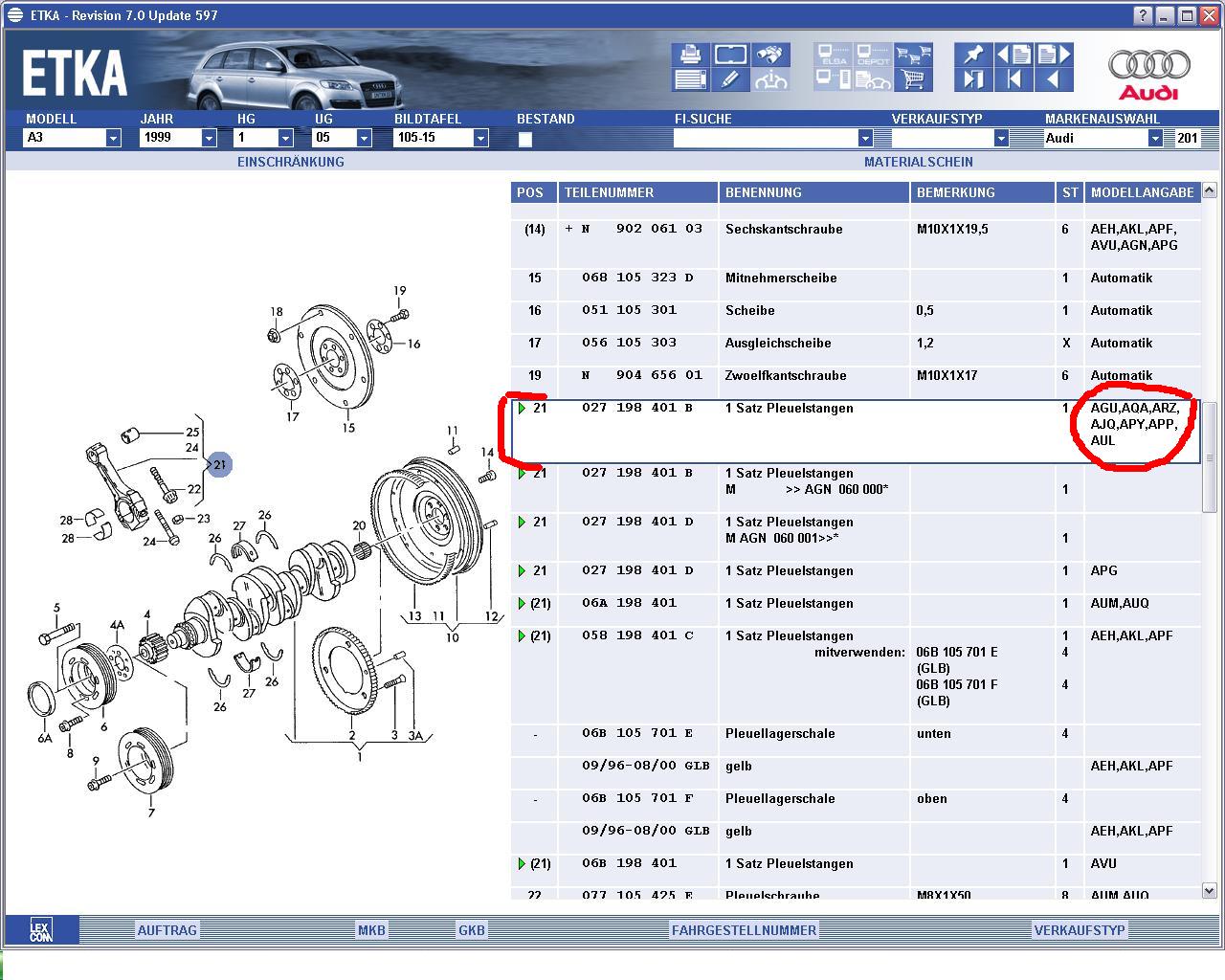Click the exit door icon
Screen dimensions: 1225x980
(973, 79)
